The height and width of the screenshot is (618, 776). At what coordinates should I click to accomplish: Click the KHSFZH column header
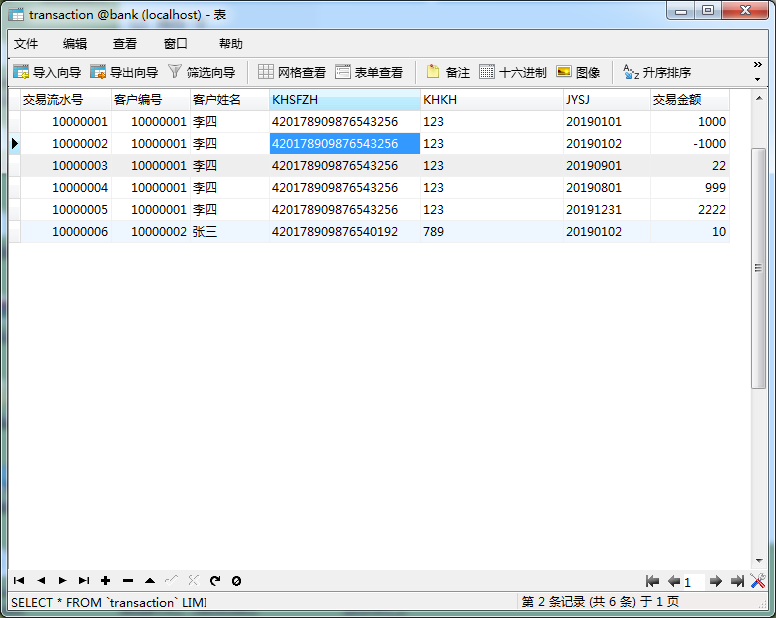(x=345, y=99)
